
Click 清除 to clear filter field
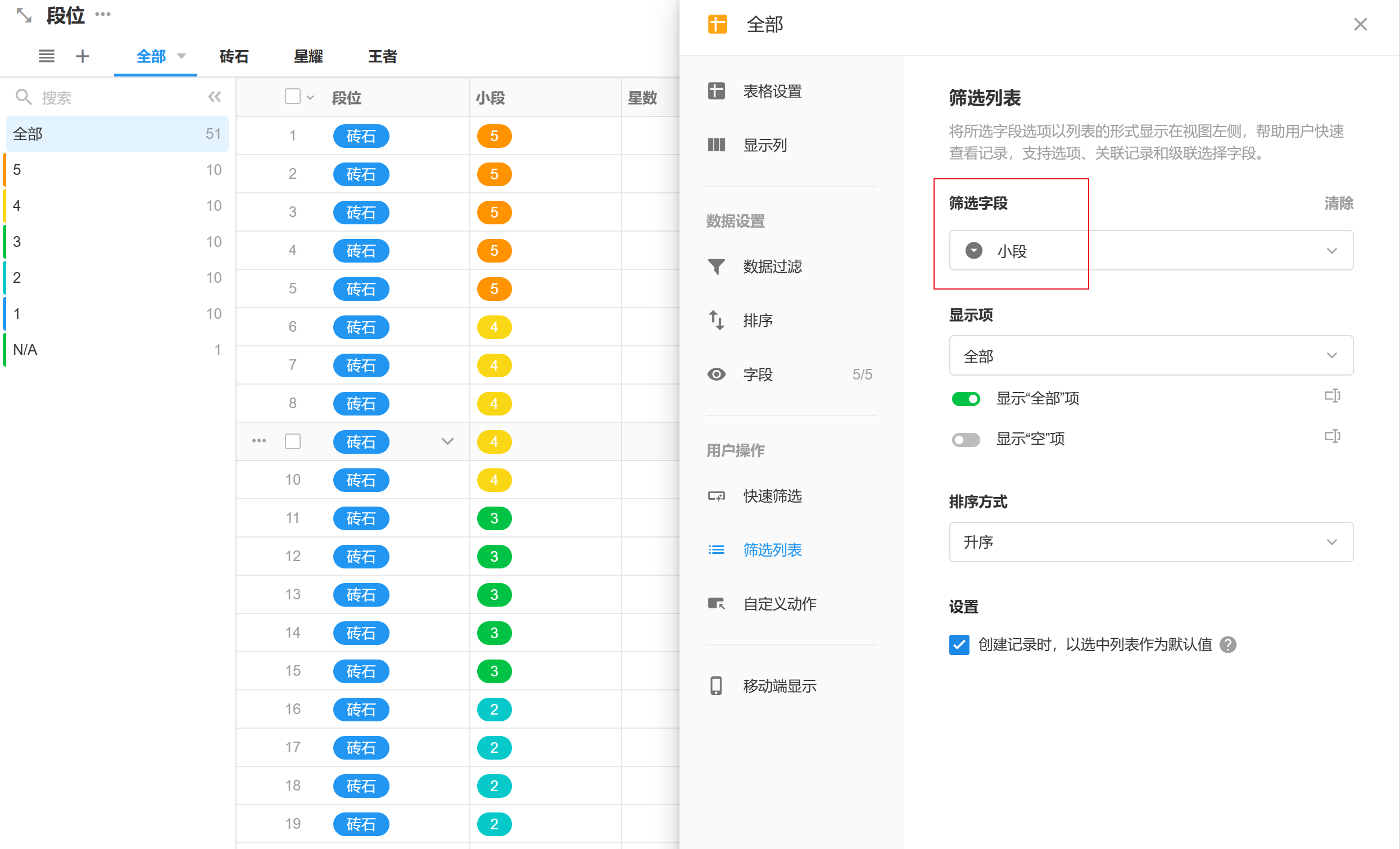pyautogui.click(x=1338, y=203)
